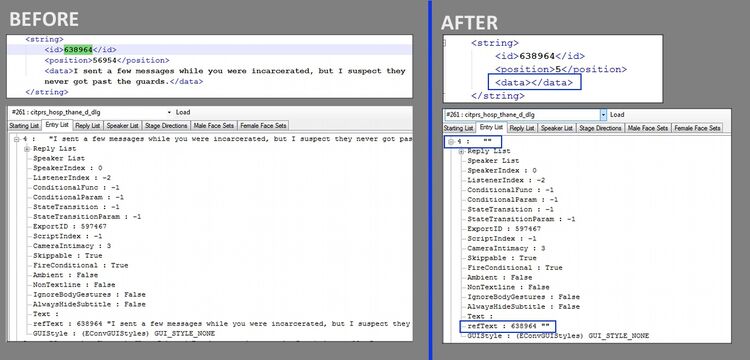Switch to Starting List tab in BEFORE panel
The image size is (750, 360).
(x=24, y=126)
